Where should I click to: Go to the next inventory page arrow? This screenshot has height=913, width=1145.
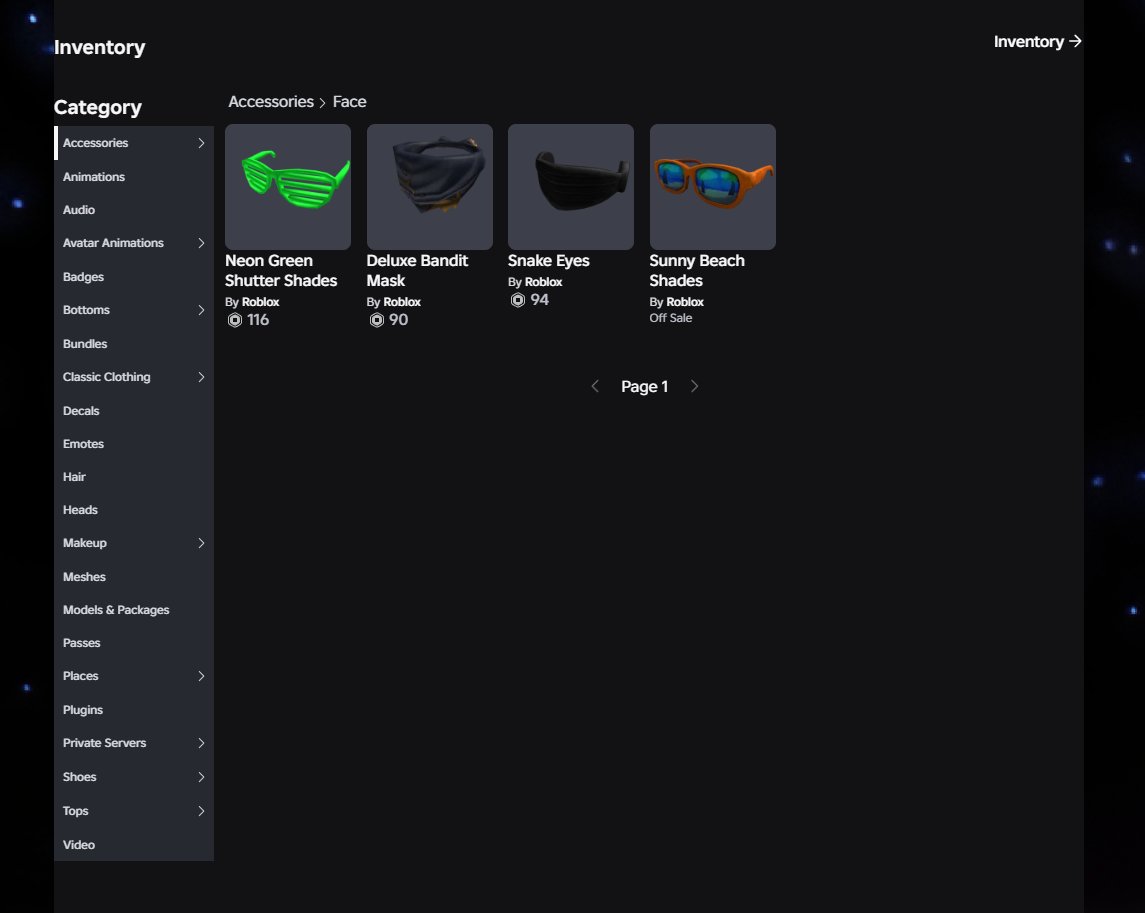[694, 386]
